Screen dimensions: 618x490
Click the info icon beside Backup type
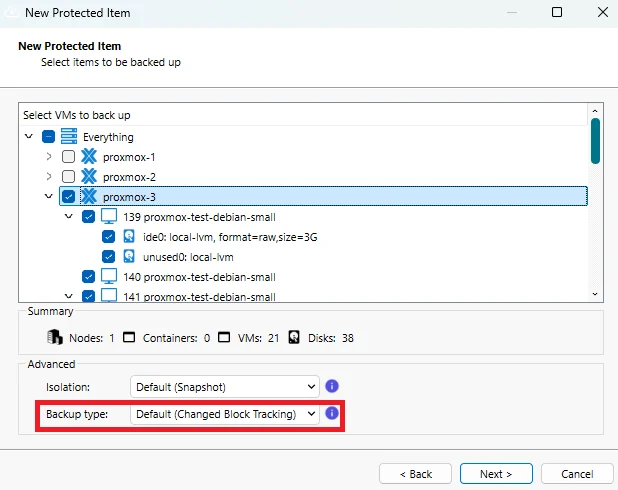[x=333, y=413]
